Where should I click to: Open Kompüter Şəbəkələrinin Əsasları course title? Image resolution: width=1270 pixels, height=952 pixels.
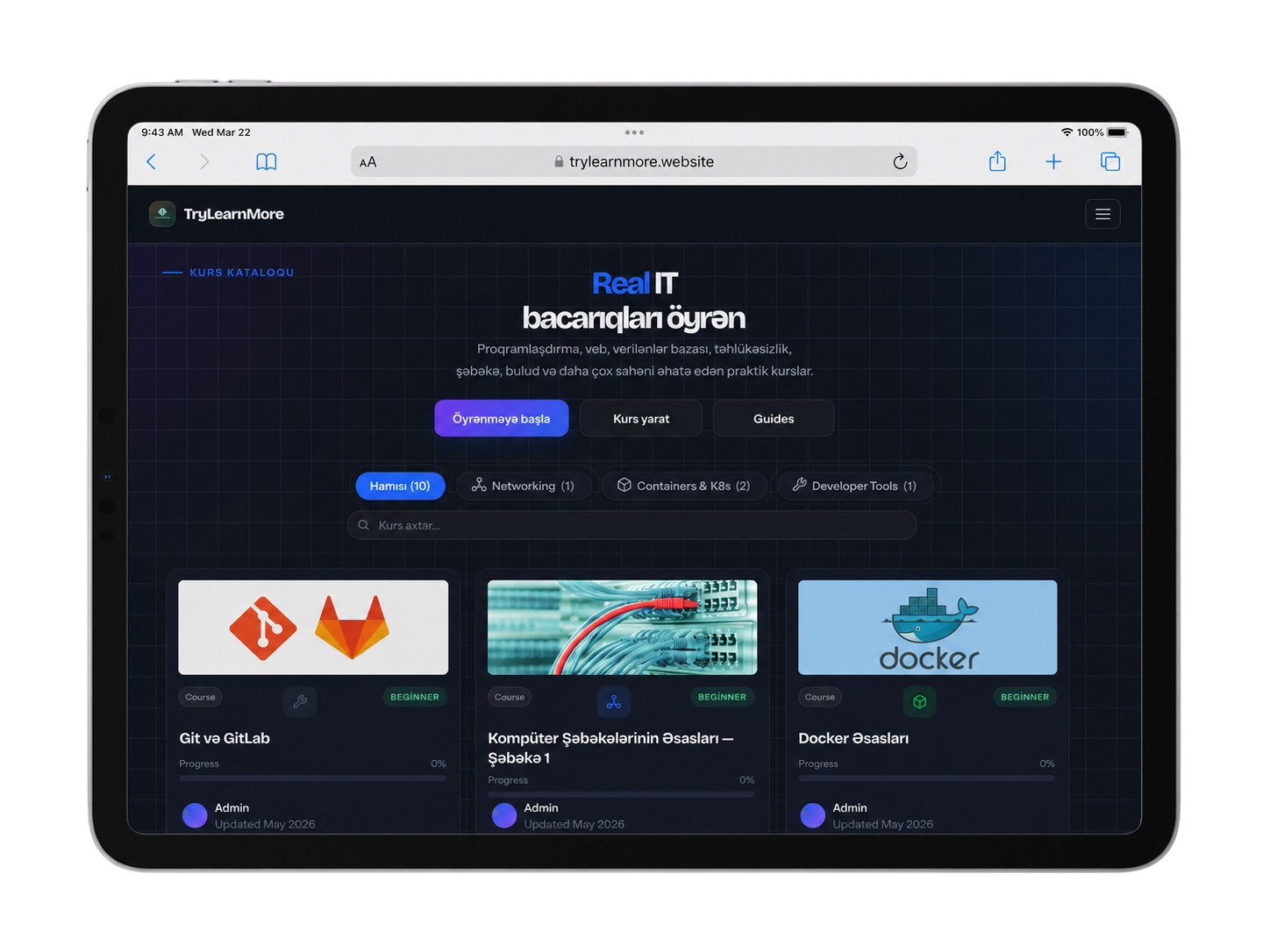(610, 748)
